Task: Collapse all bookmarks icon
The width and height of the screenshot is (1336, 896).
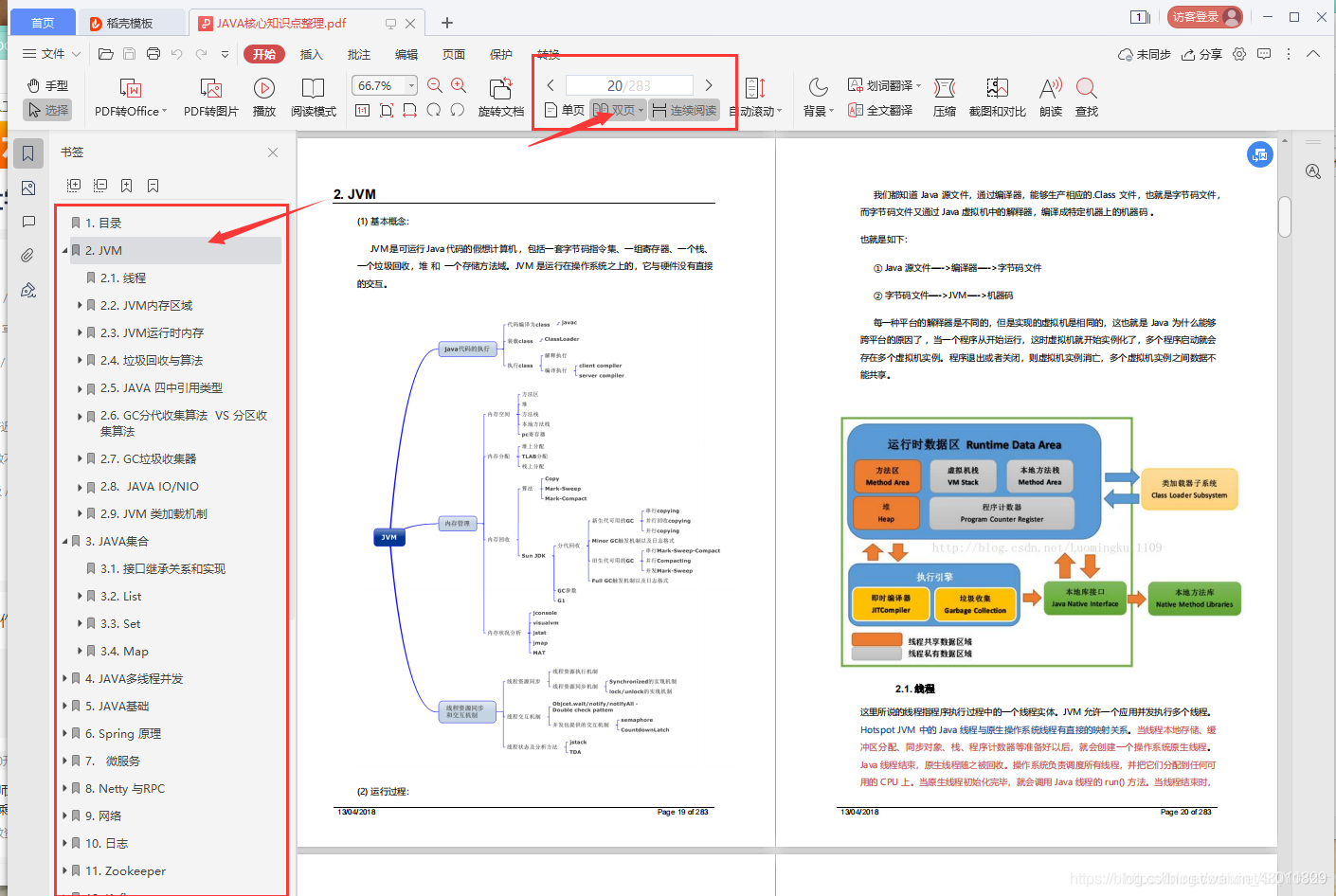Action: click(100, 186)
